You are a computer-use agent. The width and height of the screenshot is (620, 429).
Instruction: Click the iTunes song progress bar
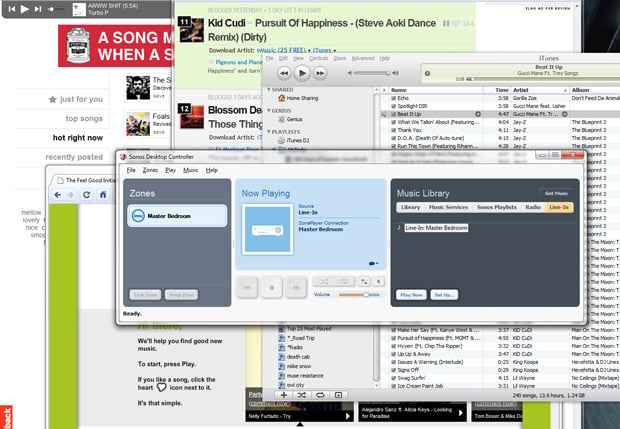548,79
